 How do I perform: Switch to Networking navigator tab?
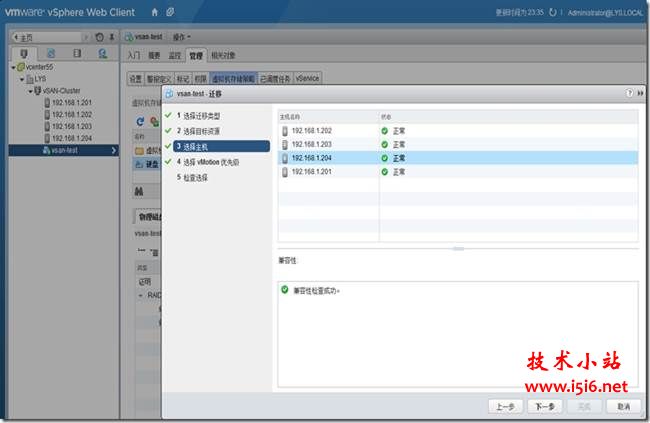pyautogui.click(x=102, y=53)
